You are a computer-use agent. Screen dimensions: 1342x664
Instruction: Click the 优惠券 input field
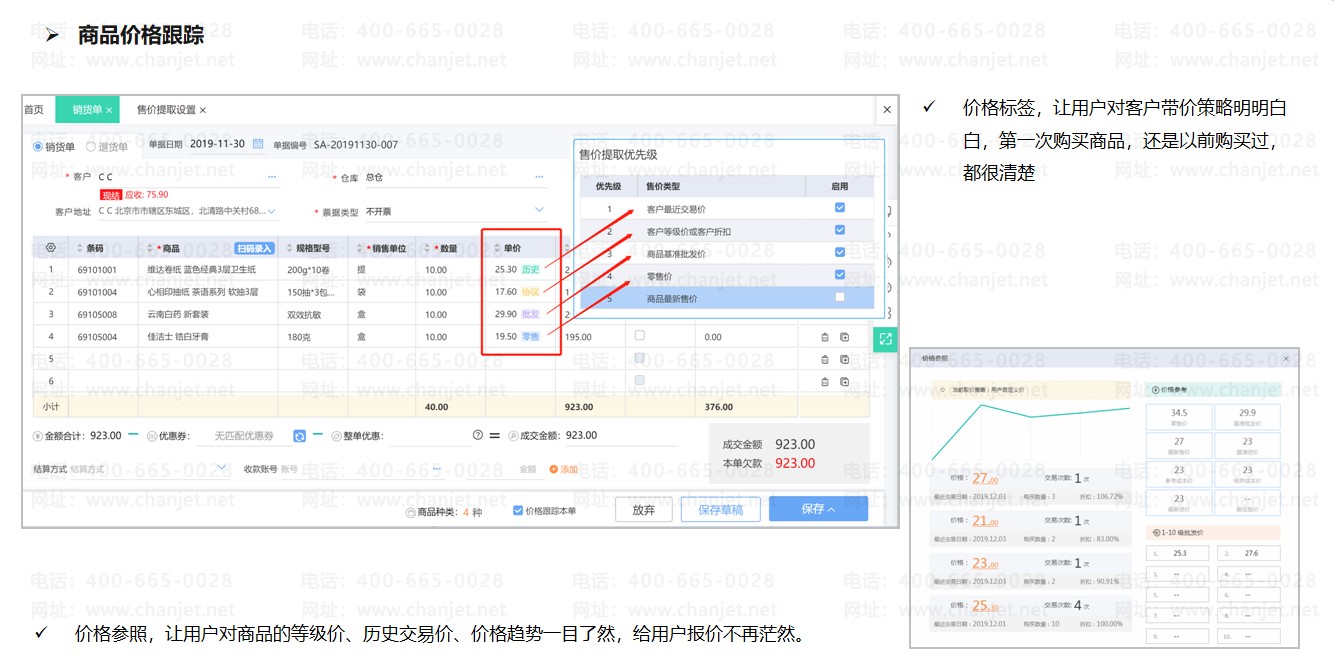point(245,436)
